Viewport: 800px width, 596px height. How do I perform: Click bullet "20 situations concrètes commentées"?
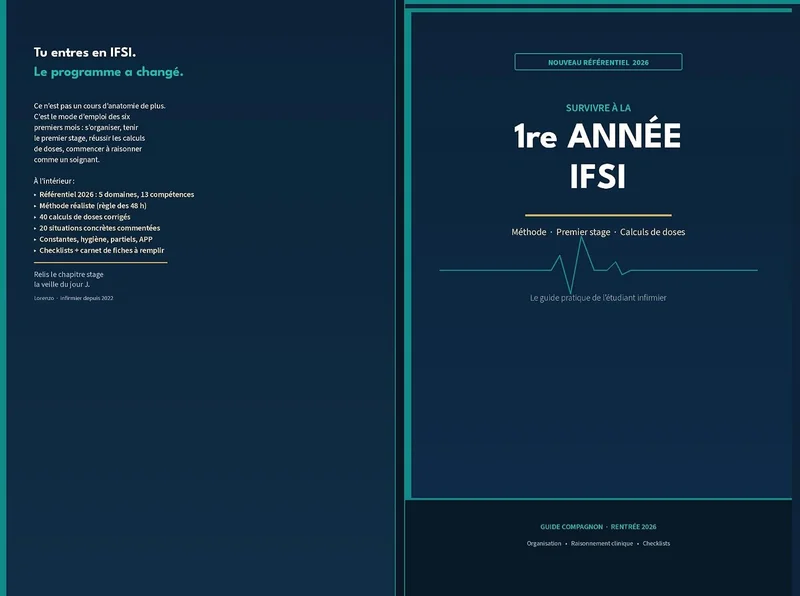[99, 228]
